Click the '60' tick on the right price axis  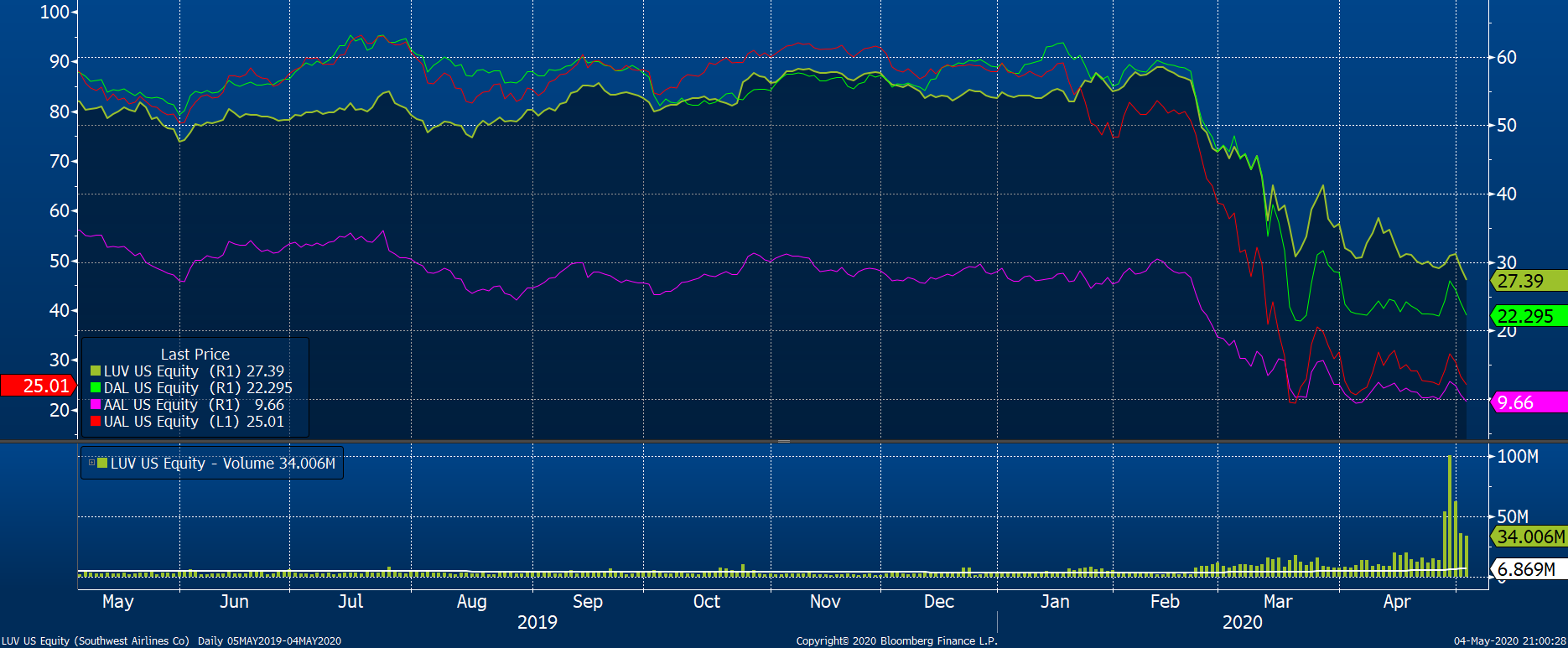point(1507,57)
